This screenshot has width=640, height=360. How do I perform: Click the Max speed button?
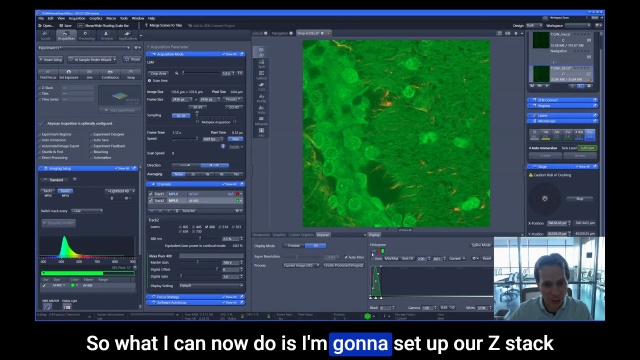[235, 139]
